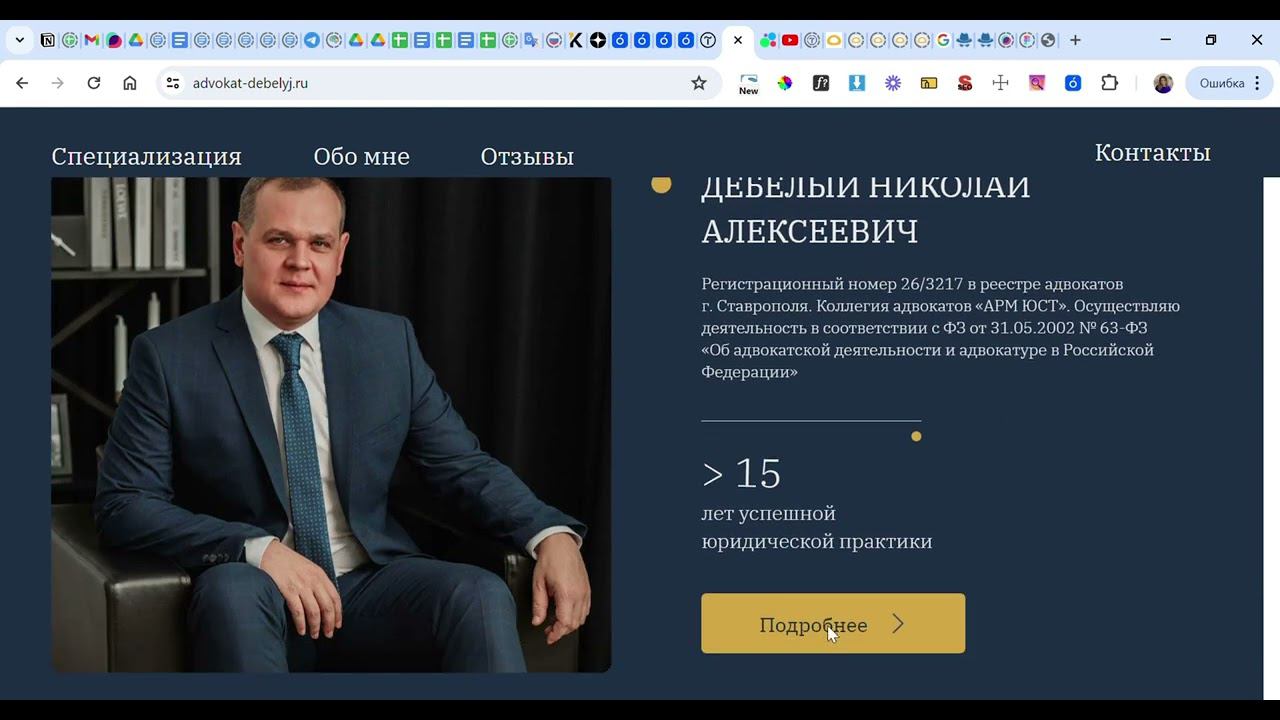Open the Специализация menu item

(147, 157)
